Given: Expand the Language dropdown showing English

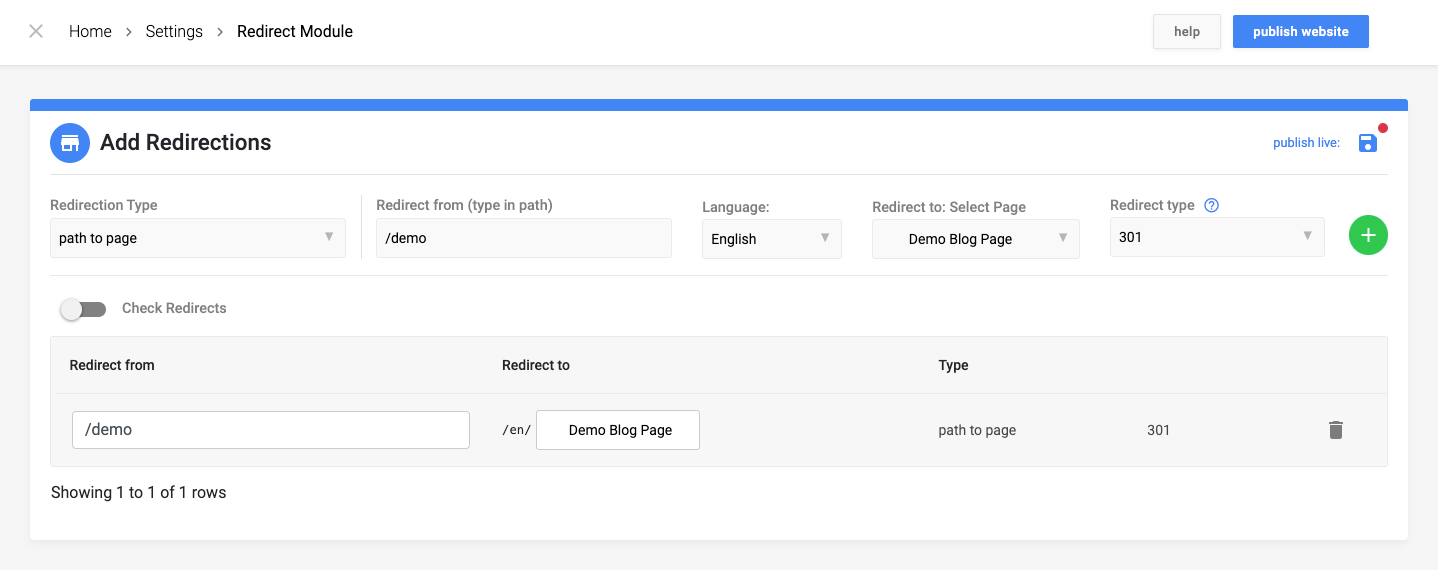Looking at the screenshot, I should pyautogui.click(x=772, y=239).
